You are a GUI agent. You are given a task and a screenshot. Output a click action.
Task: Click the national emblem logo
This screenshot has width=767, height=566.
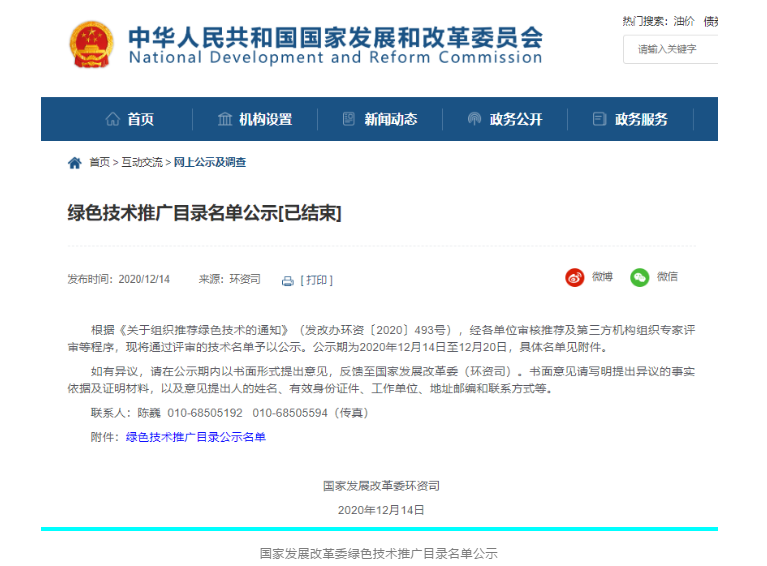point(91,44)
